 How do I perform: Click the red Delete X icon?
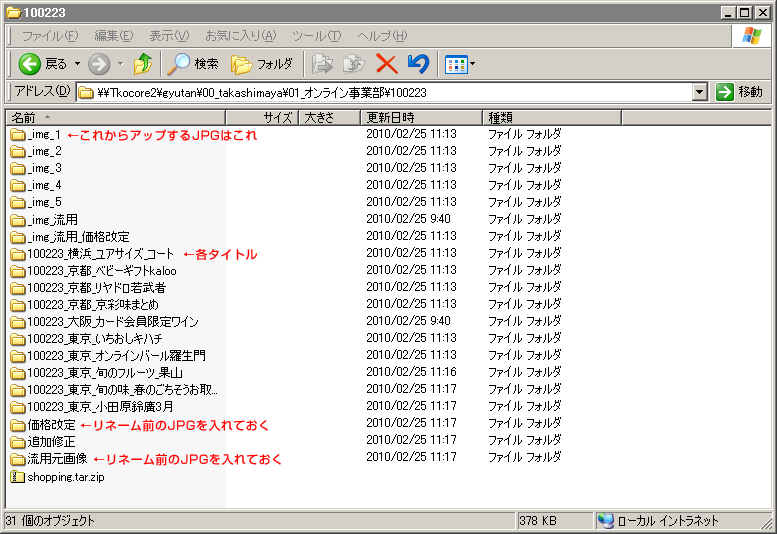pyautogui.click(x=386, y=64)
